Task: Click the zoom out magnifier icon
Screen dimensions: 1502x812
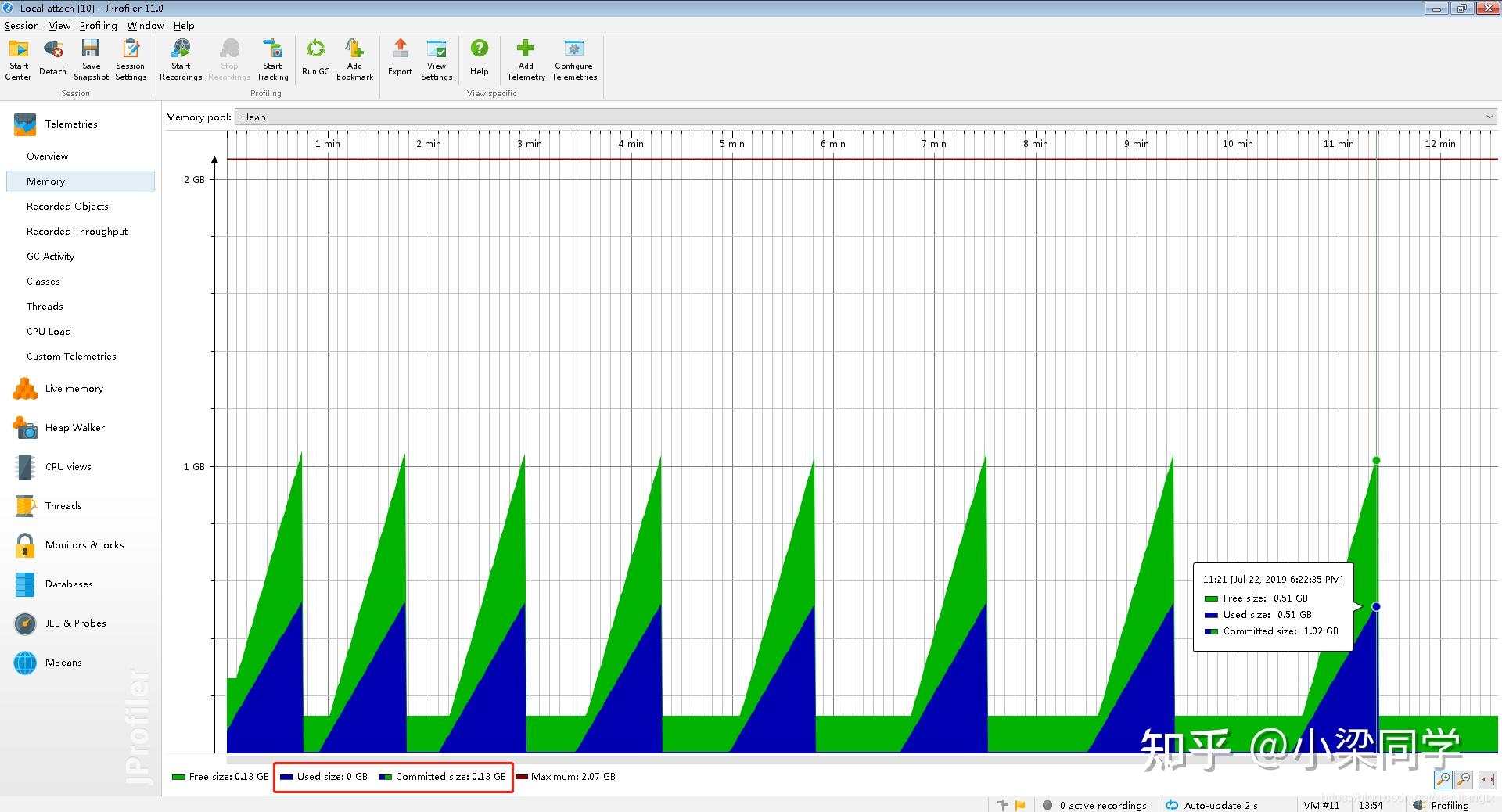Action: (x=1464, y=779)
